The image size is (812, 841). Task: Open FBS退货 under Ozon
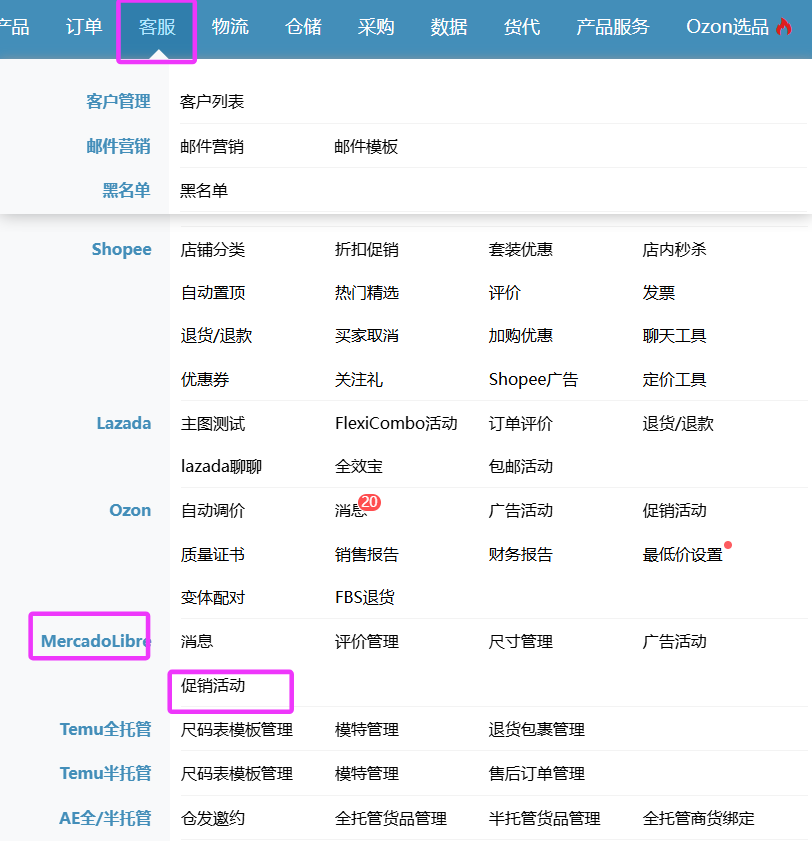365,598
